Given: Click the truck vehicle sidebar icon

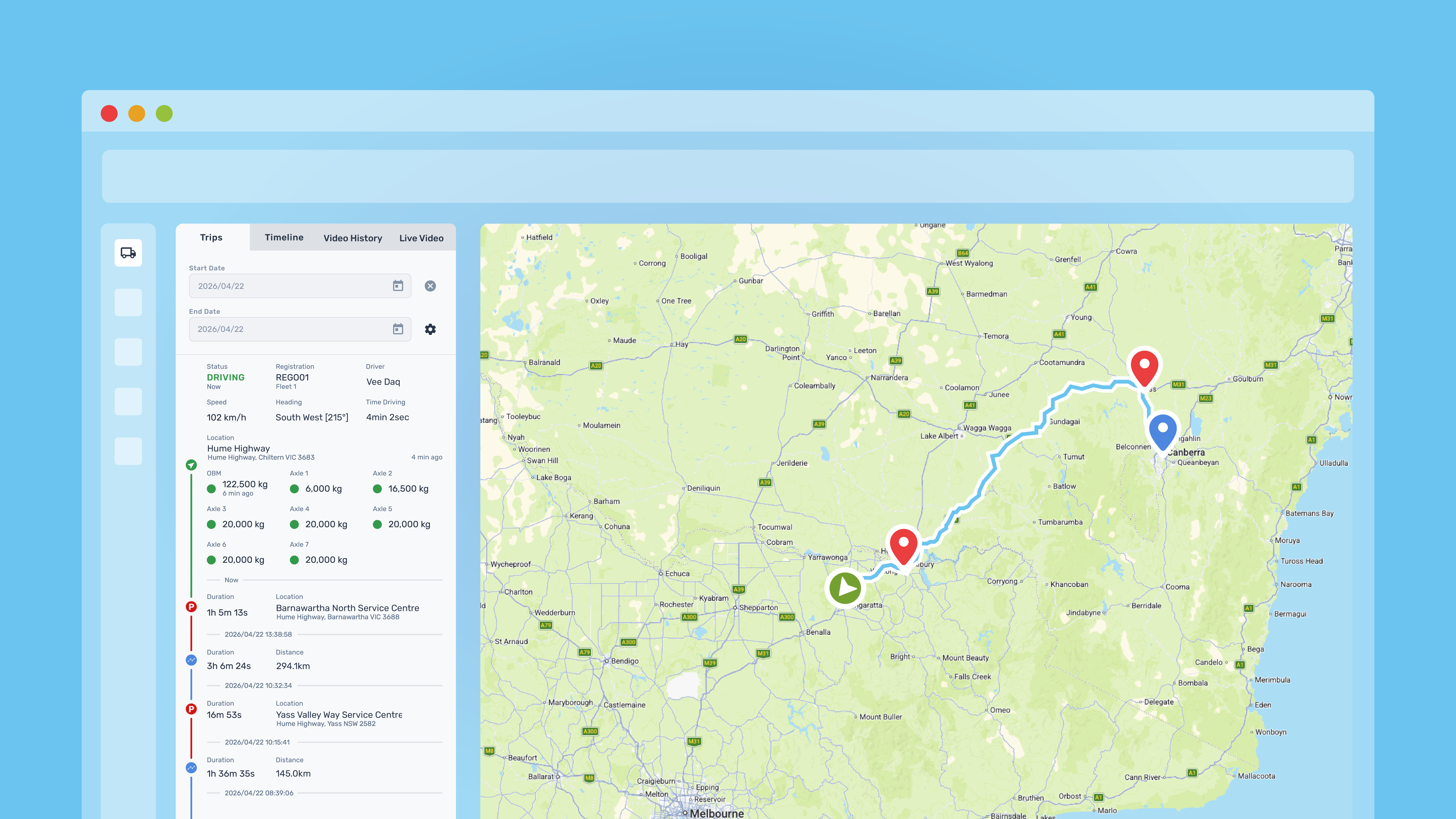Looking at the screenshot, I should [x=128, y=253].
